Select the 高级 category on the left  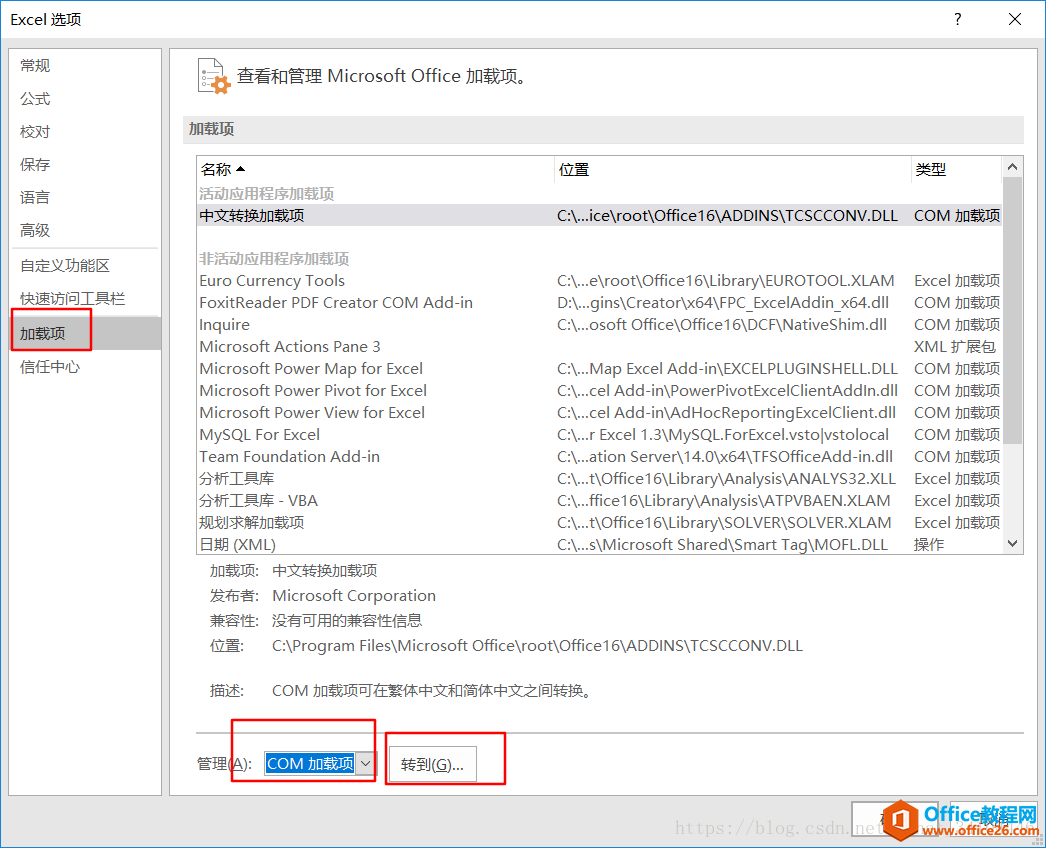pyautogui.click(x=34, y=229)
